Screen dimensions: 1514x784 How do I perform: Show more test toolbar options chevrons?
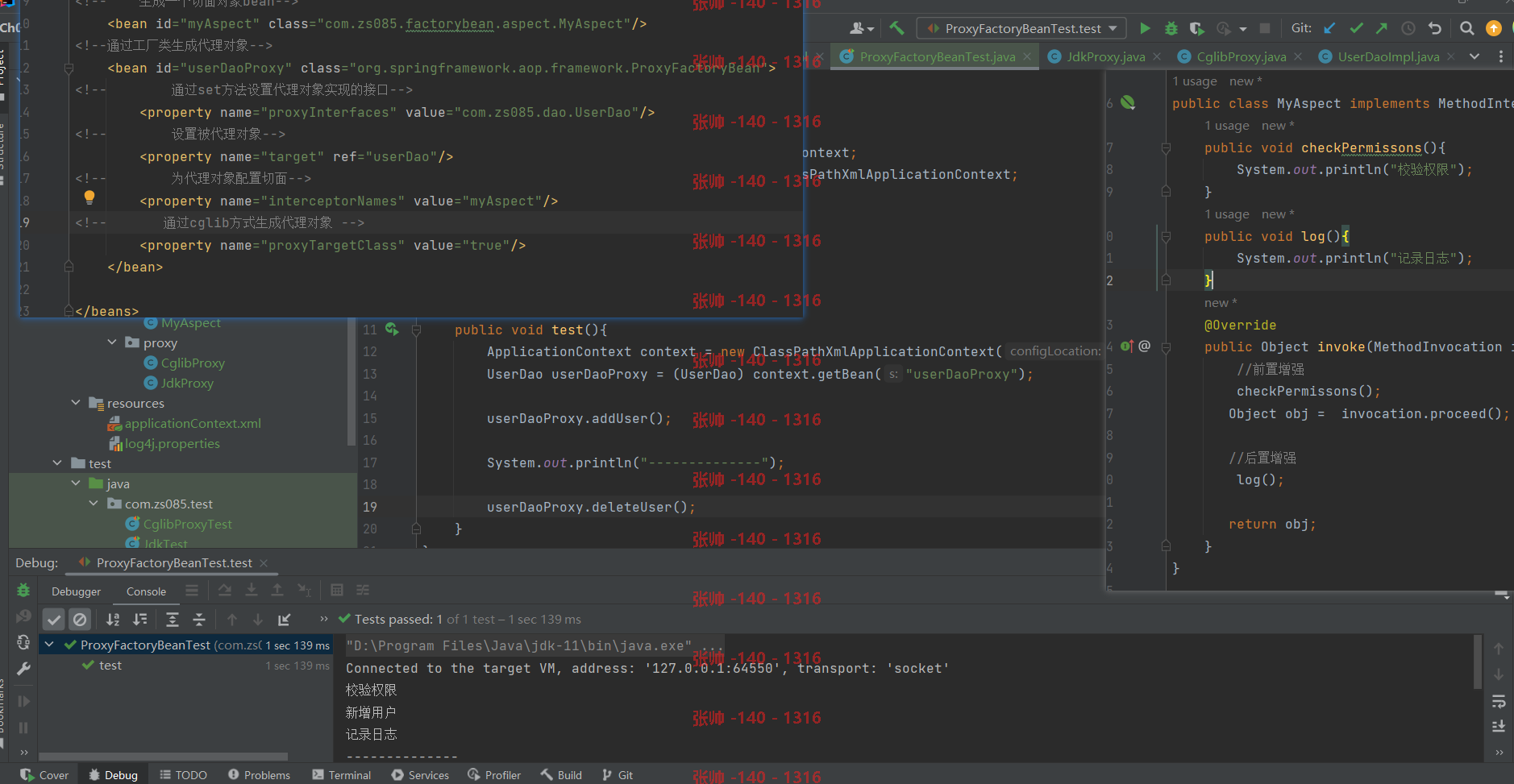coord(324,619)
